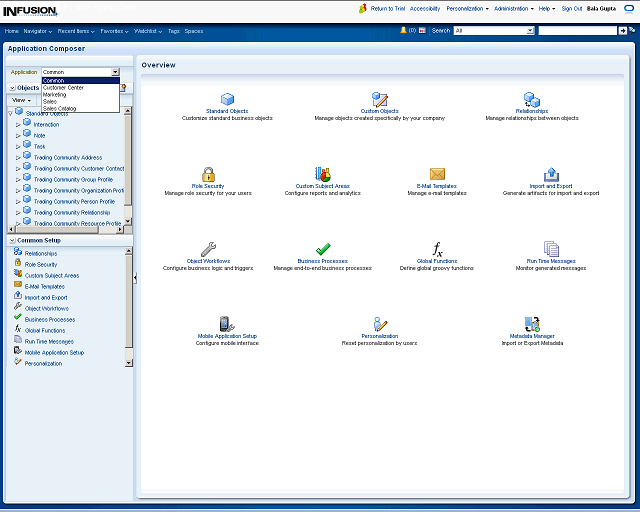Screen dimensions: 640x512
Task: Click the Mobile Application Setup icon in Common Setup
Action: (x=18, y=350)
